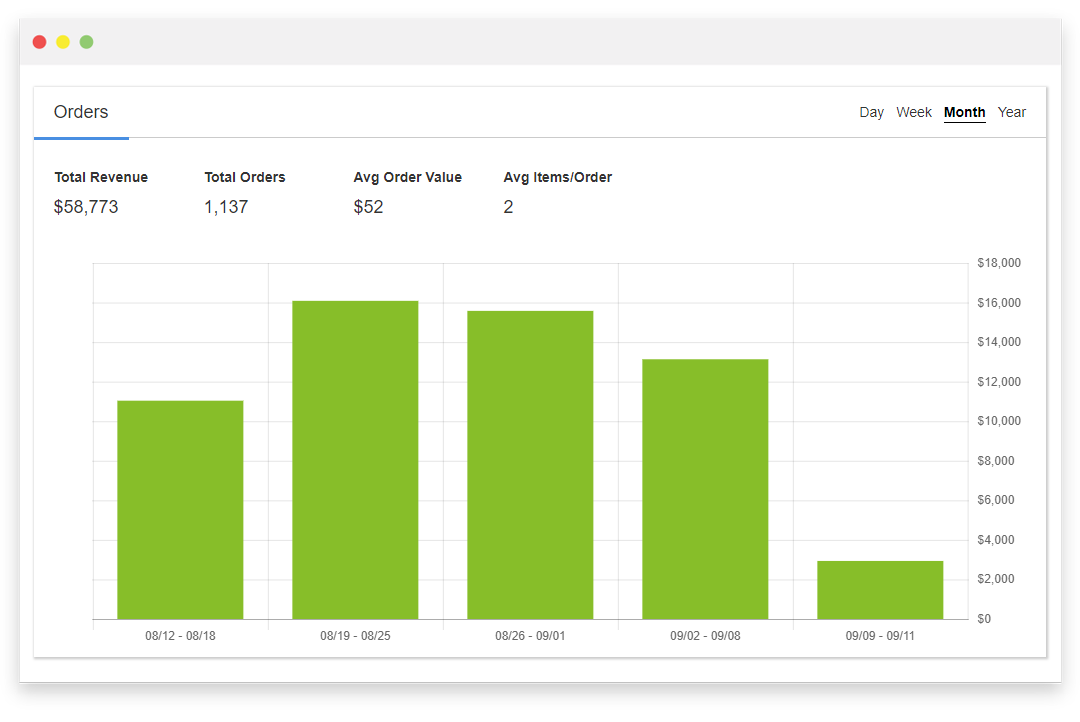Click the 09/02 - 09/08 bar
Image resolution: width=1080 pixels, height=722 pixels.
point(705,490)
